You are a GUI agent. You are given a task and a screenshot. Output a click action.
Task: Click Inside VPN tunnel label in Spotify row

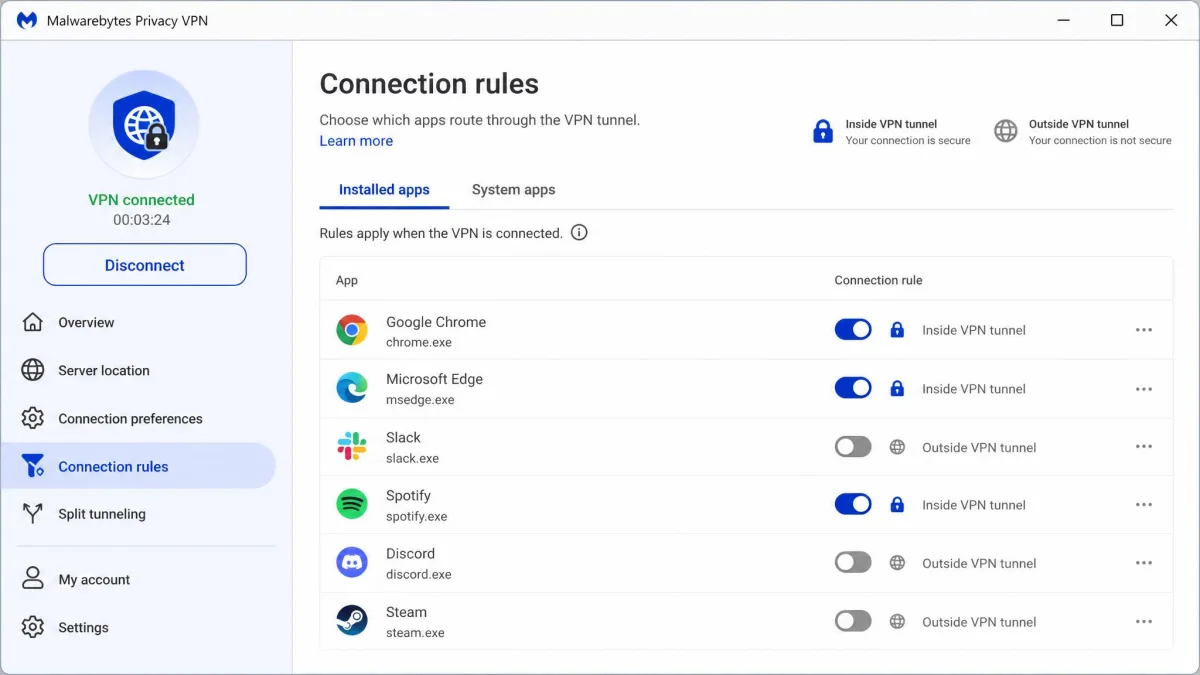[x=974, y=505]
